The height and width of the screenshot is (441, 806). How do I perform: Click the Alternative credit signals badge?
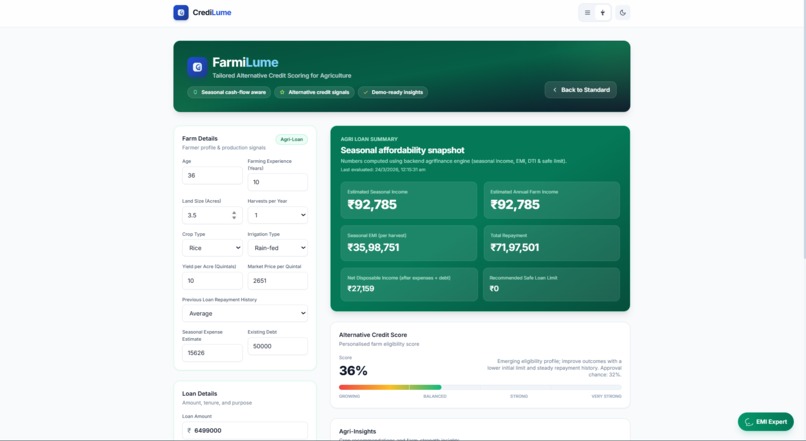[x=314, y=92]
